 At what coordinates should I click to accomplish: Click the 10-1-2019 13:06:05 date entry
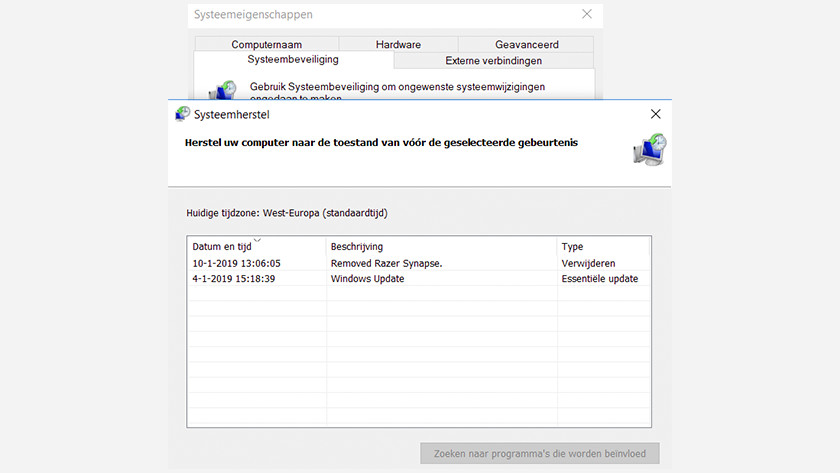[236, 264]
